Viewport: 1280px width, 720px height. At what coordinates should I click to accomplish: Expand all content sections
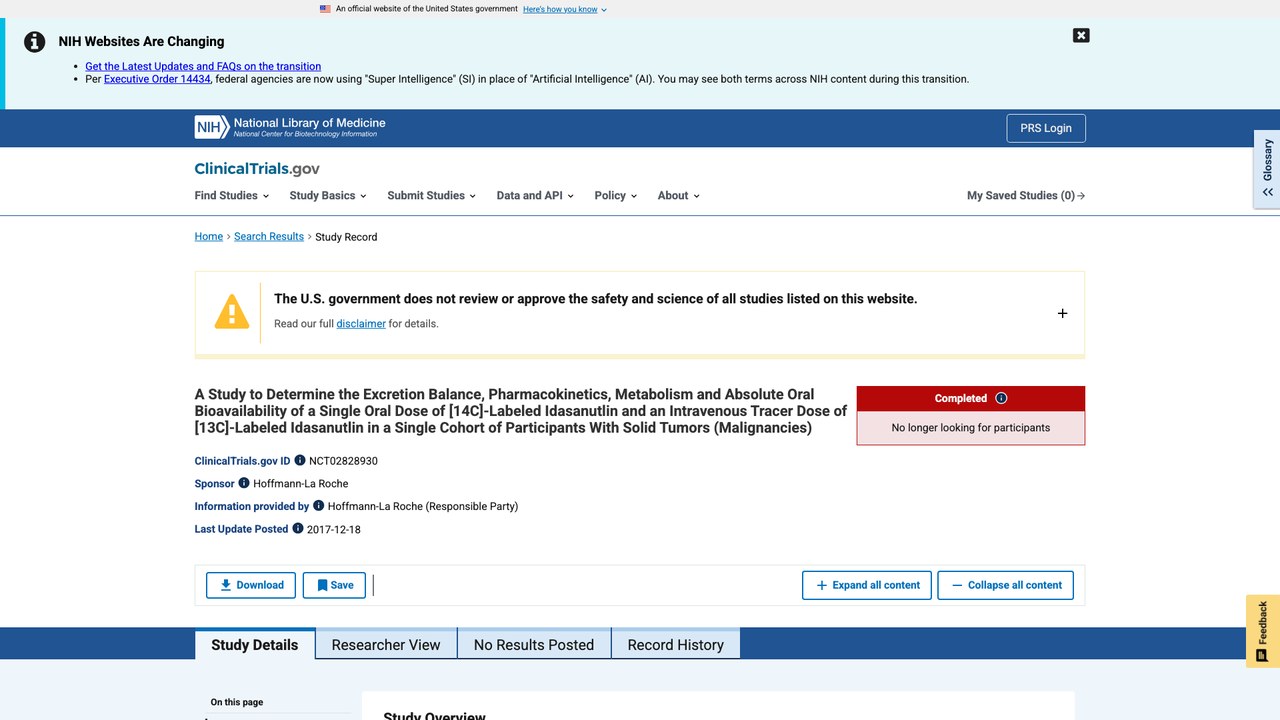[x=867, y=585]
